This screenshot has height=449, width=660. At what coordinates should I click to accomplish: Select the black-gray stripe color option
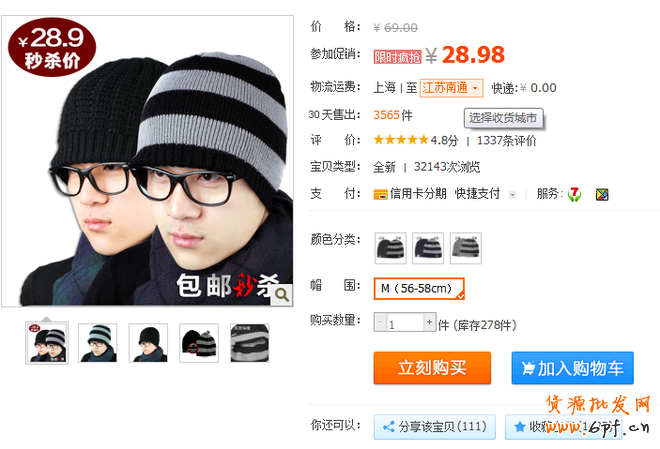390,248
